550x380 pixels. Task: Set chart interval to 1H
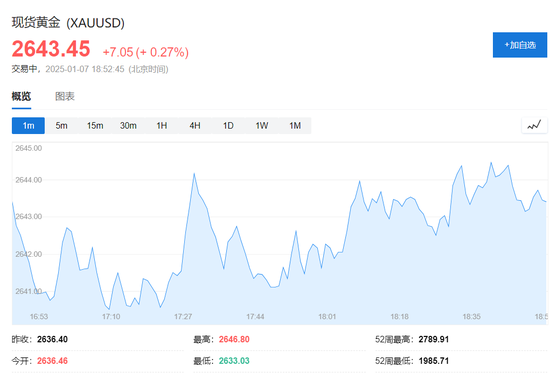pyautogui.click(x=162, y=126)
